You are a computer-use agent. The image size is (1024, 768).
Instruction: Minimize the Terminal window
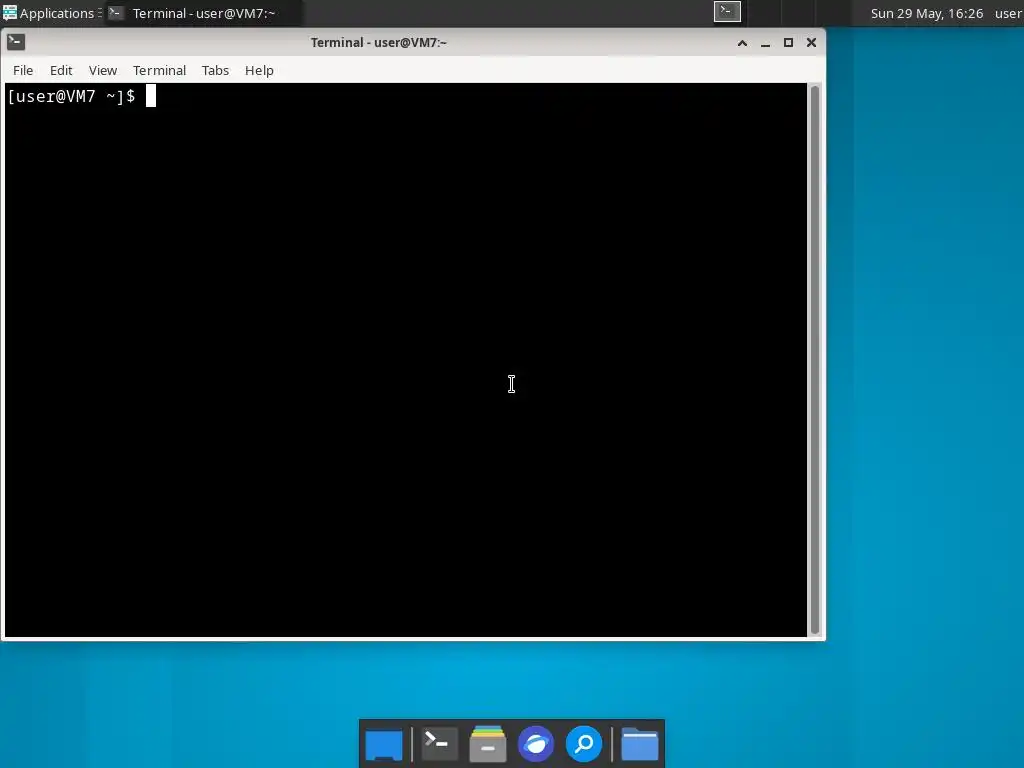point(765,43)
